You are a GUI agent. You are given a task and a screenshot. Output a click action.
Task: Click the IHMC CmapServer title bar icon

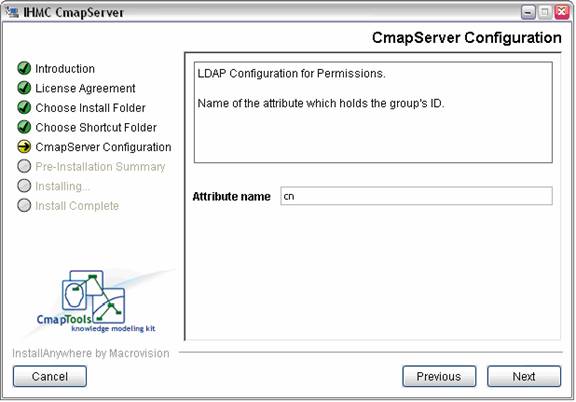pyautogui.click(x=12, y=12)
